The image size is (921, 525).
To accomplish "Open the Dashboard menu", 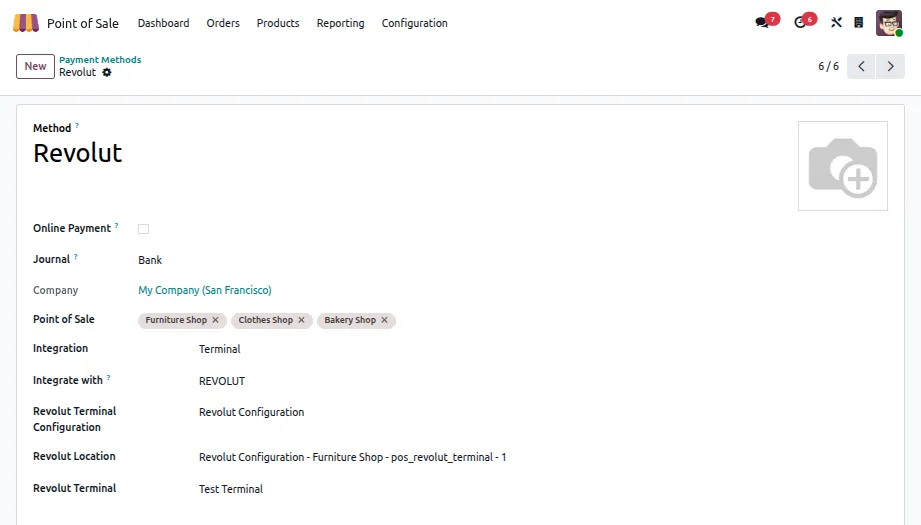I will click(163, 23).
